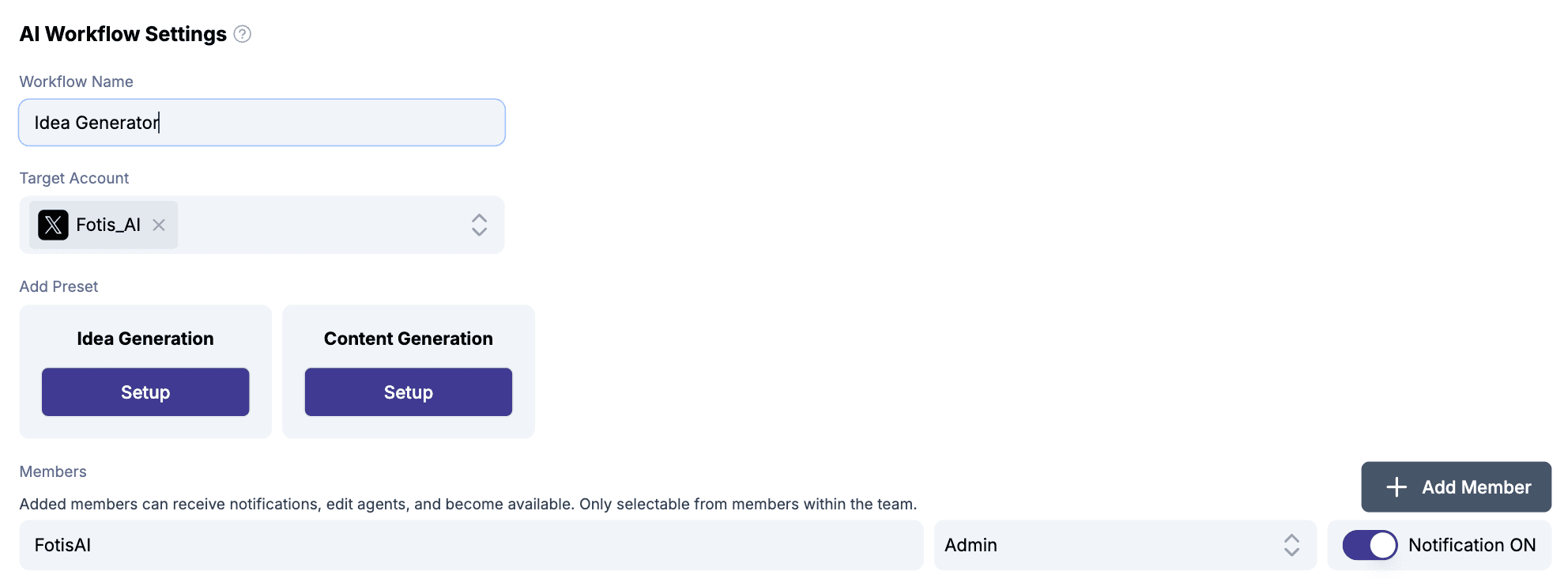Expand Target Account dropdown chevrons
The image size is (1568, 579).
[479, 225]
